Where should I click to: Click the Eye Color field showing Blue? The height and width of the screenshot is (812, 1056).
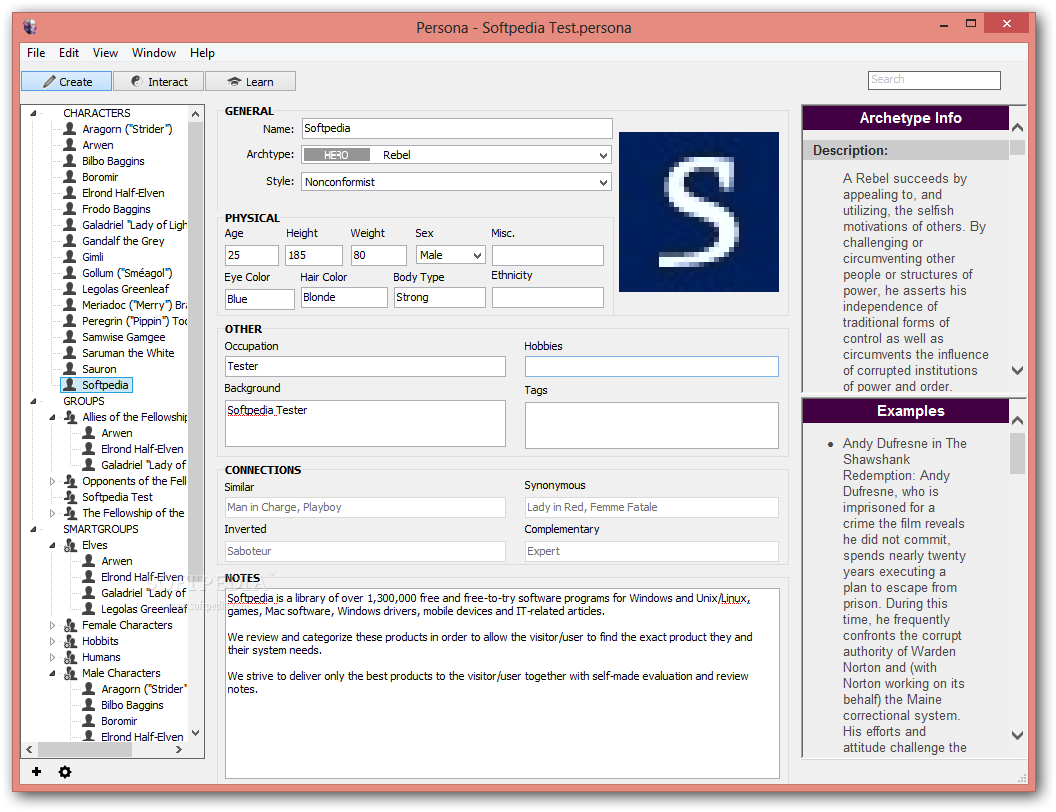click(x=259, y=299)
